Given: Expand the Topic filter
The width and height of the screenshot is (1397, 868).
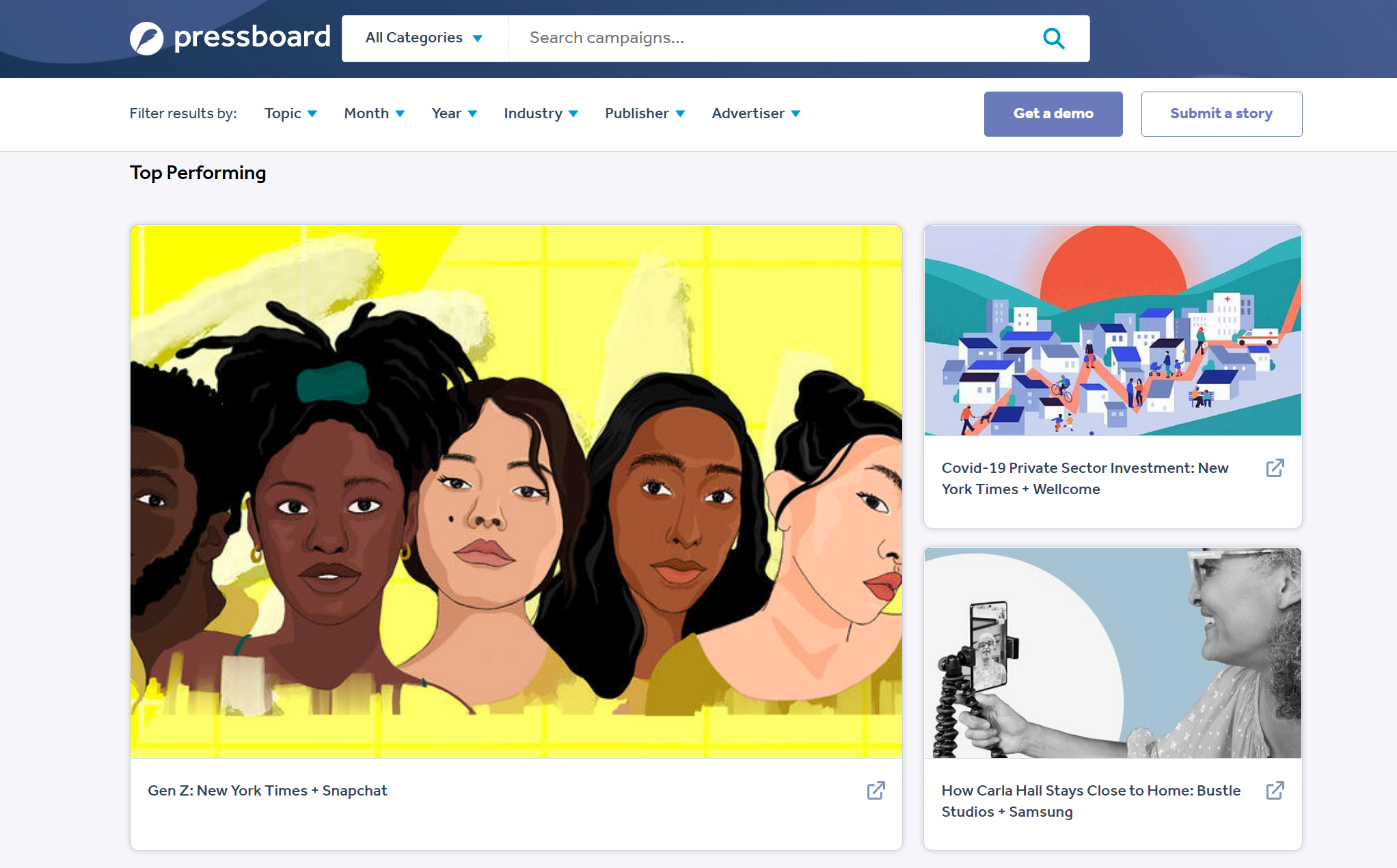Looking at the screenshot, I should tap(290, 113).
